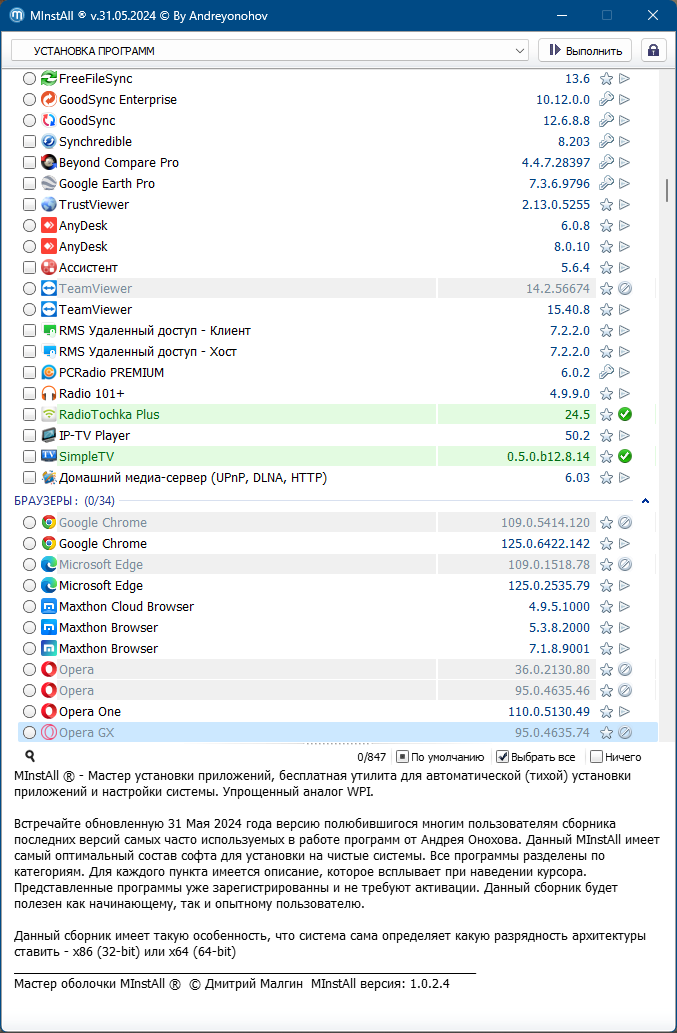Collapse the БРАУЗЕРЫ section chevron
This screenshot has height=1033, width=677.
tap(645, 501)
